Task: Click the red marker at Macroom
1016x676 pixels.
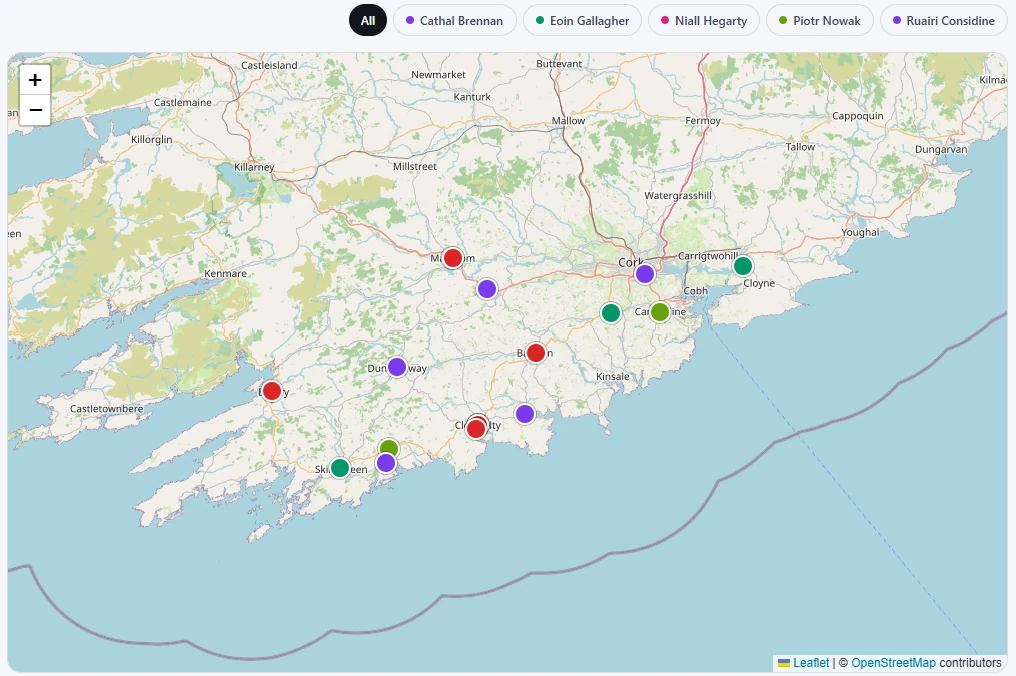Action: pos(453,258)
